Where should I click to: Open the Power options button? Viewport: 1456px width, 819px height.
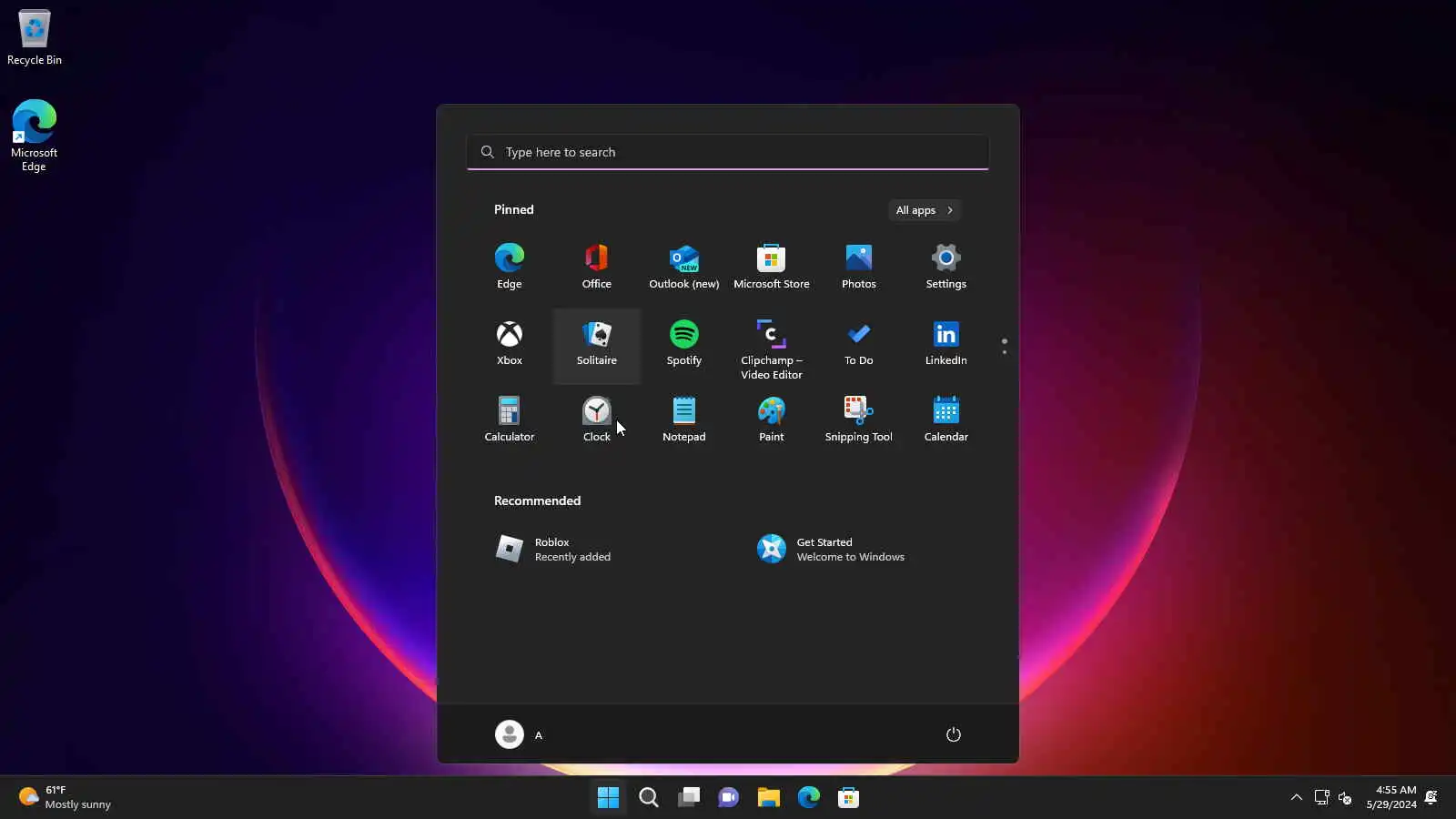pyautogui.click(x=954, y=734)
